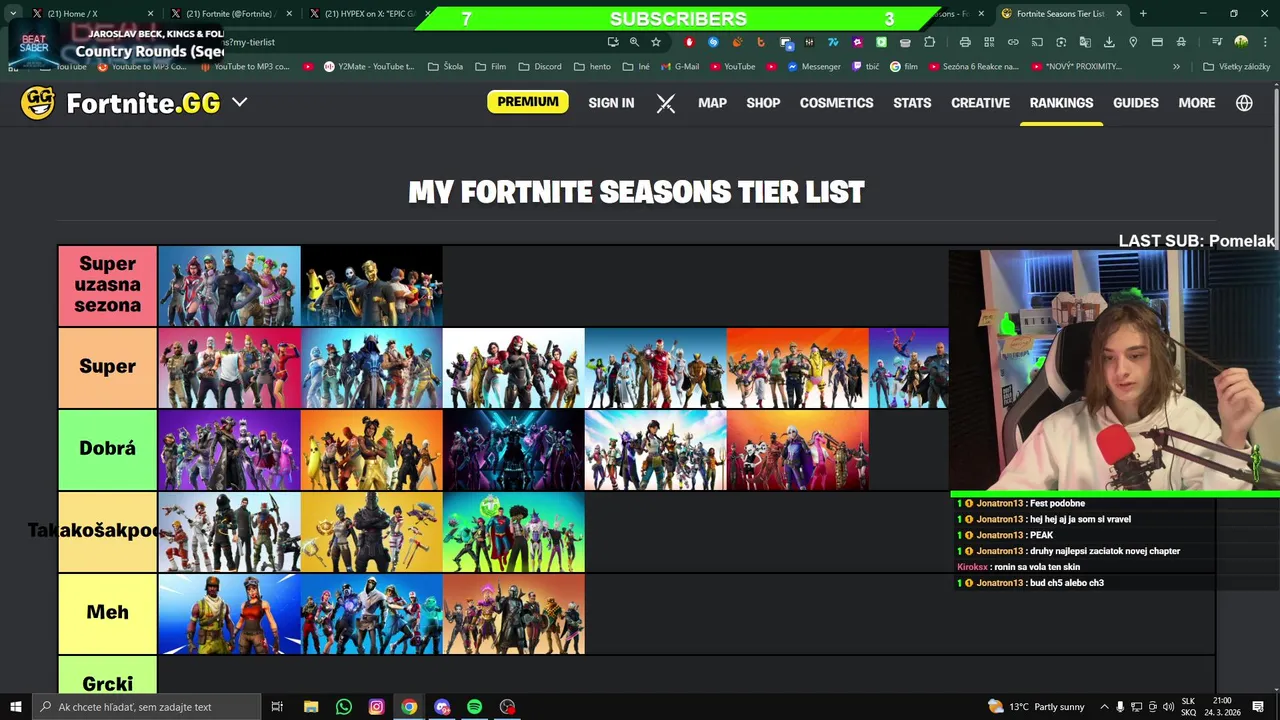The height and width of the screenshot is (720, 1280).
Task: Open the GUIDES menu
Action: coord(1136,103)
